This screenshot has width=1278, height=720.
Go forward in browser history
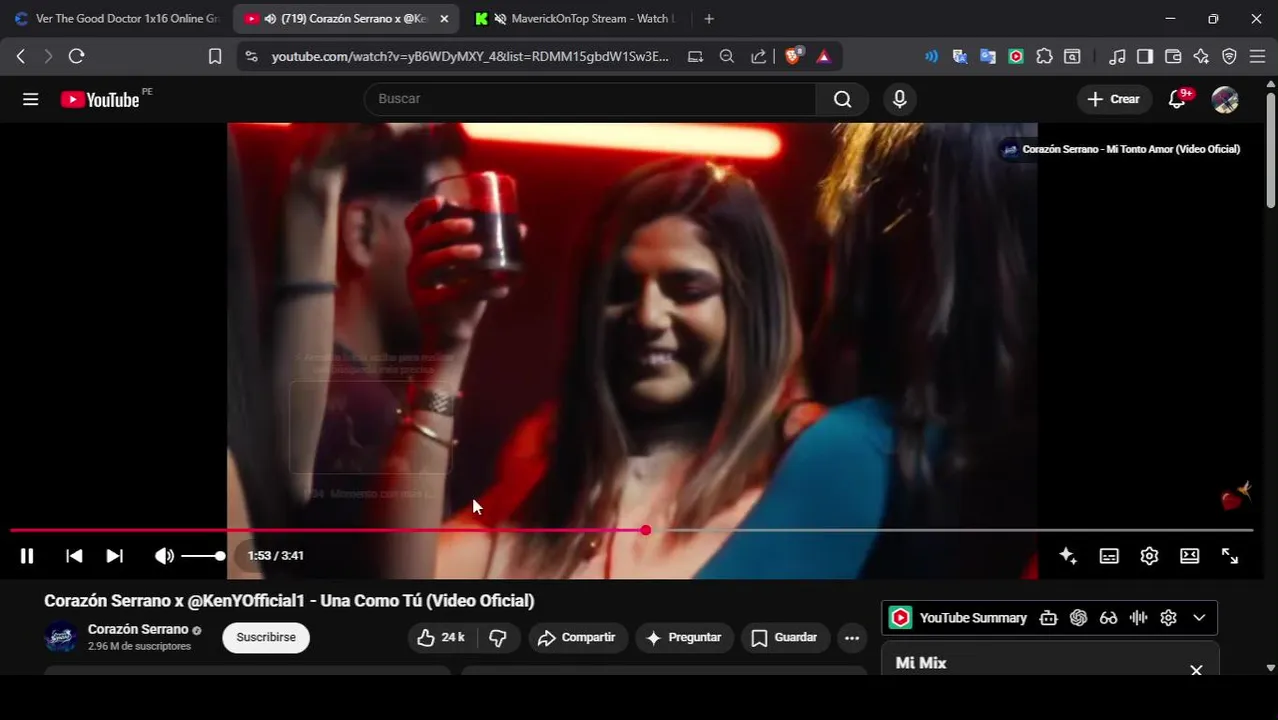tap(48, 57)
